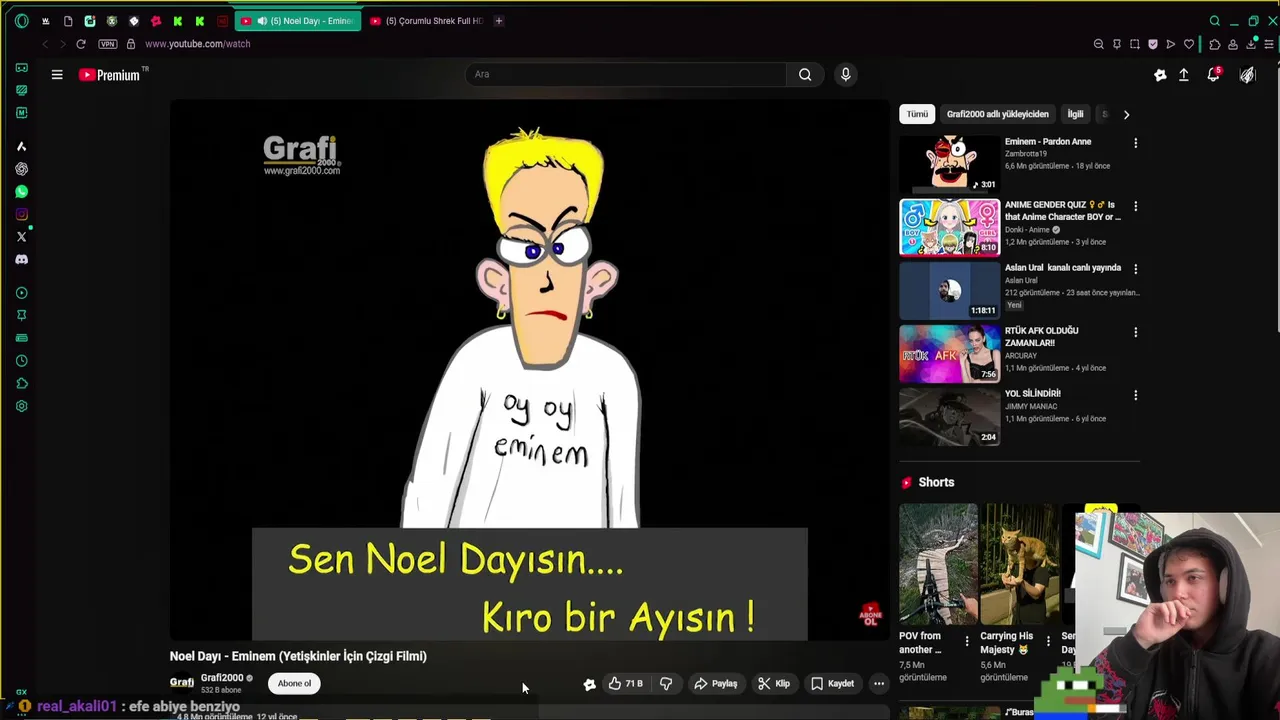Like the video (71 B)
This screenshot has width=1280, height=720.
point(626,684)
